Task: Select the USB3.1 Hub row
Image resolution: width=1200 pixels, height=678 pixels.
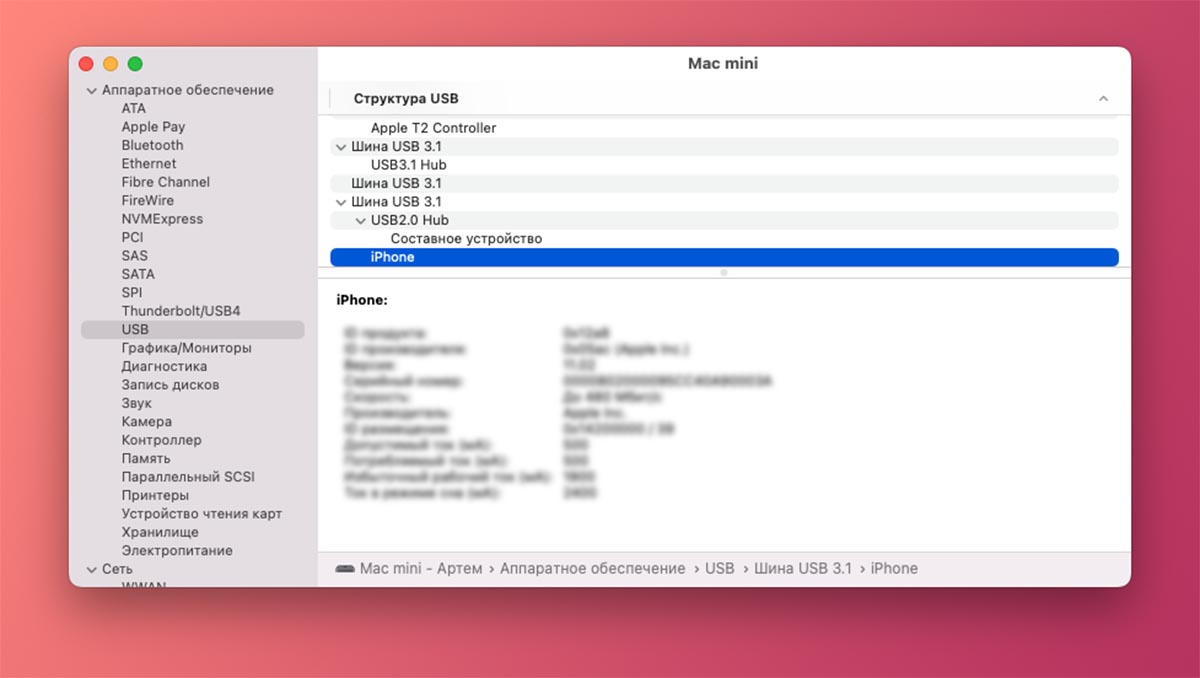Action: (x=408, y=165)
